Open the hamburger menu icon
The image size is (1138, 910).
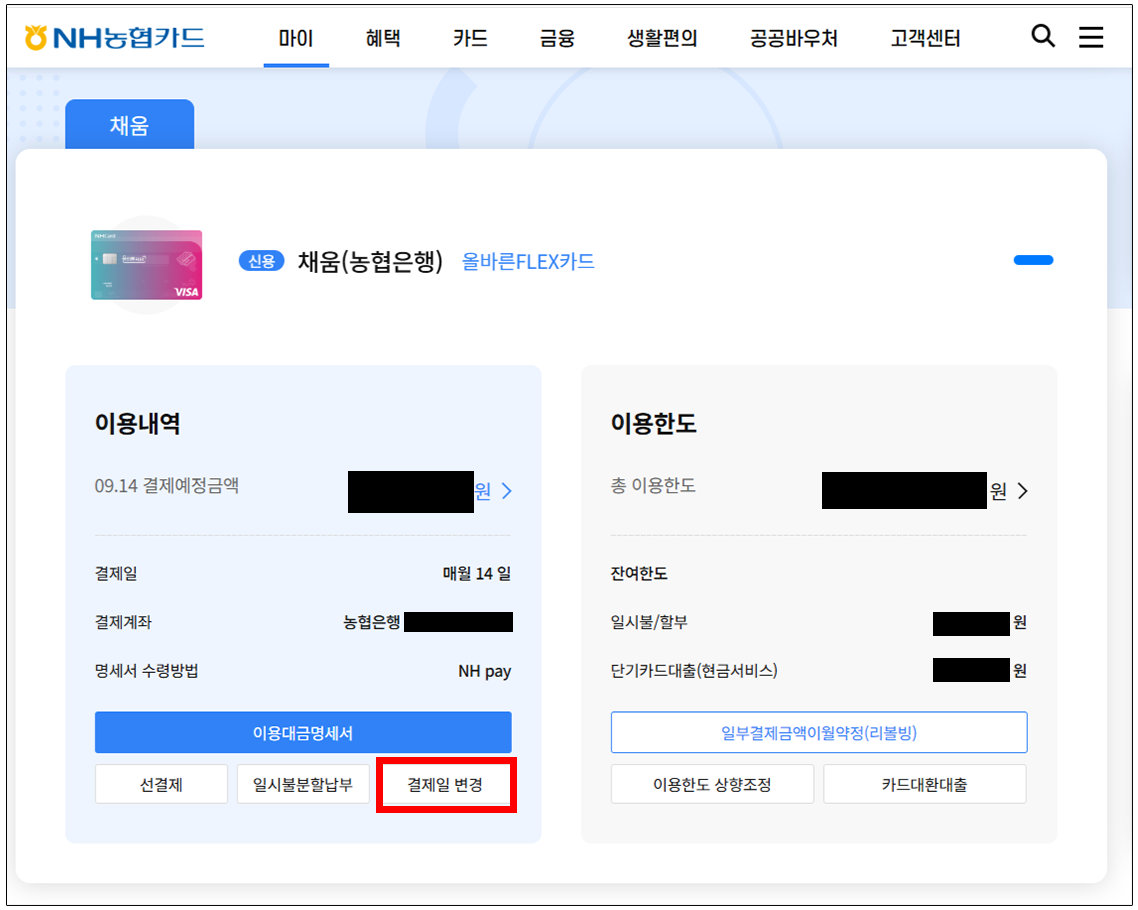1091,38
